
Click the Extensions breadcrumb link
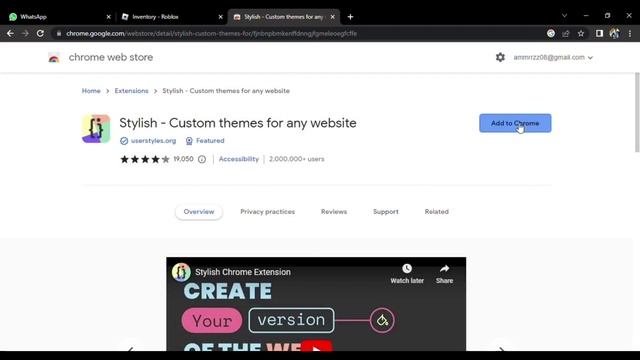pos(131,91)
